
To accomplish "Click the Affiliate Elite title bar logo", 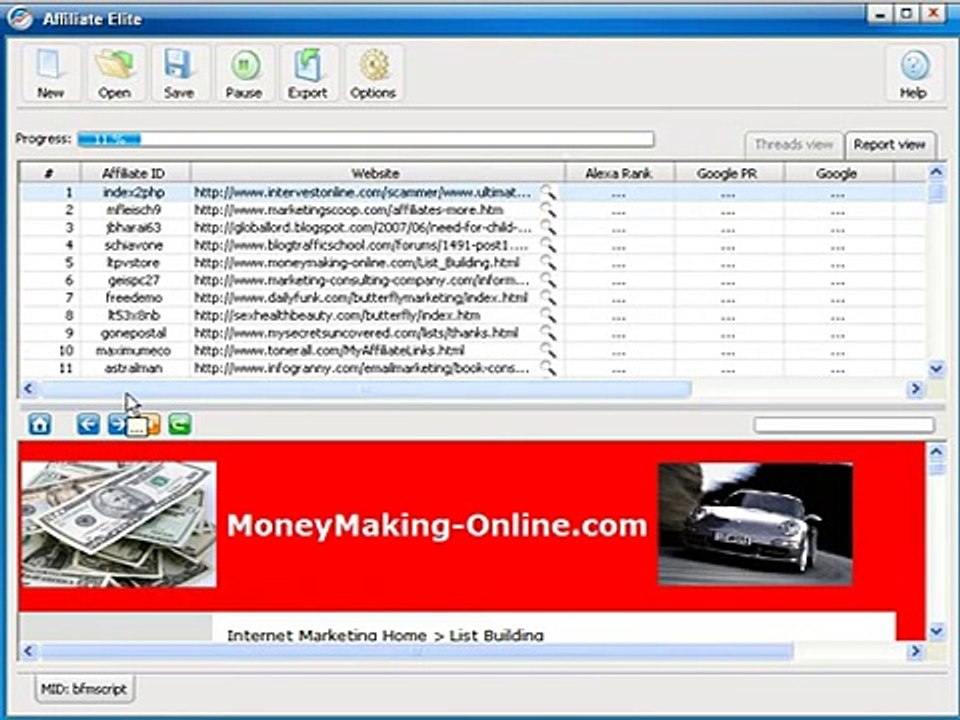I will coord(19,18).
